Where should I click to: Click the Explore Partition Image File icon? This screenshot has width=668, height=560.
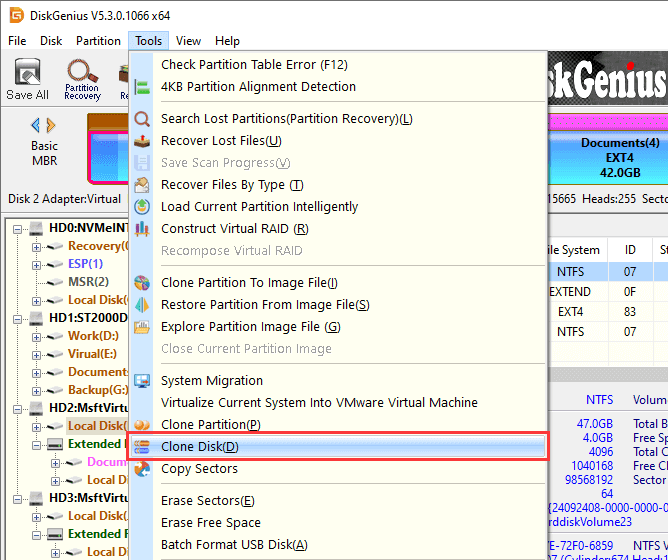click(142, 327)
